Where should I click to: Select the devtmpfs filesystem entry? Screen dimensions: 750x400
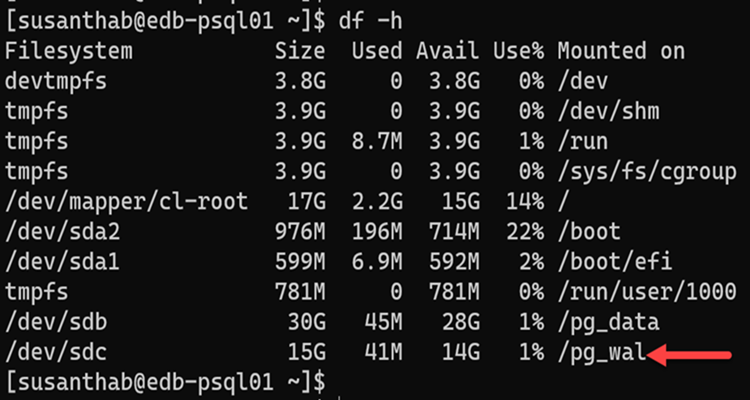click(x=56, y=81)
